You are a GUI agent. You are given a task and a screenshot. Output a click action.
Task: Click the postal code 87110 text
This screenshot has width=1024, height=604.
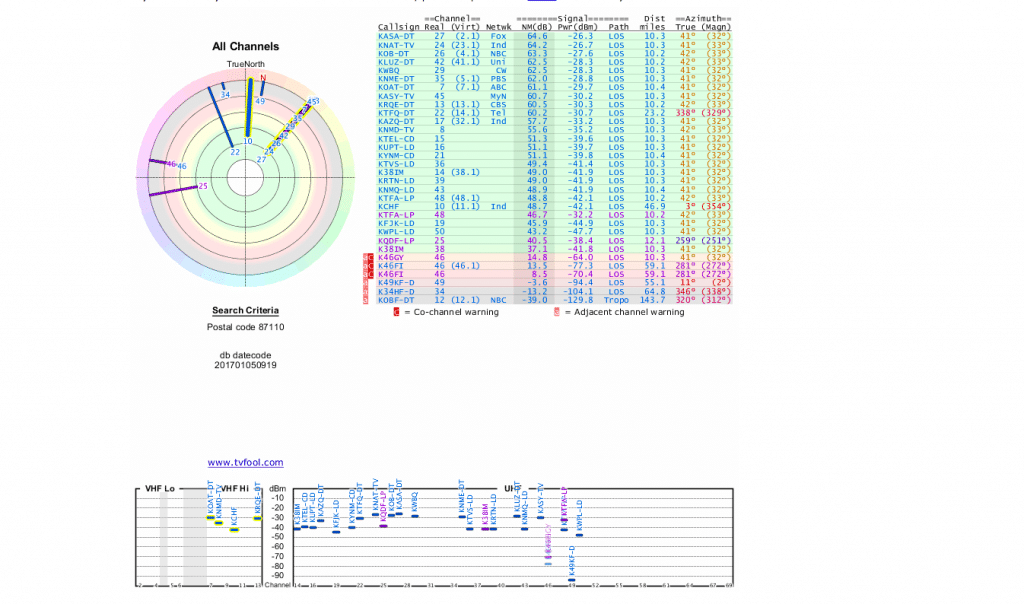pyautogui.click(x=247, y=329)
